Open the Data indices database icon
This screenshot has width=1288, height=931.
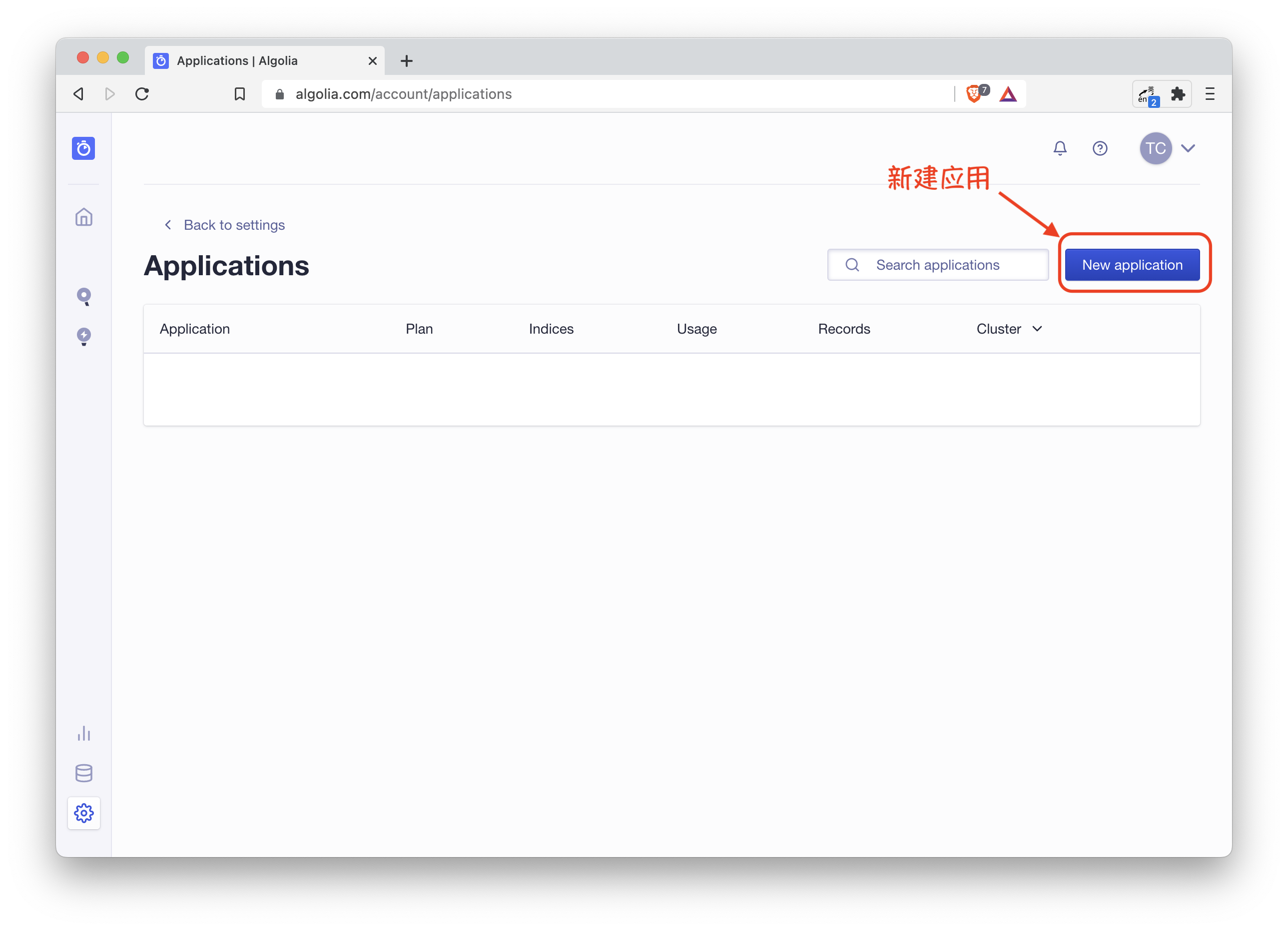coord(83,773)
